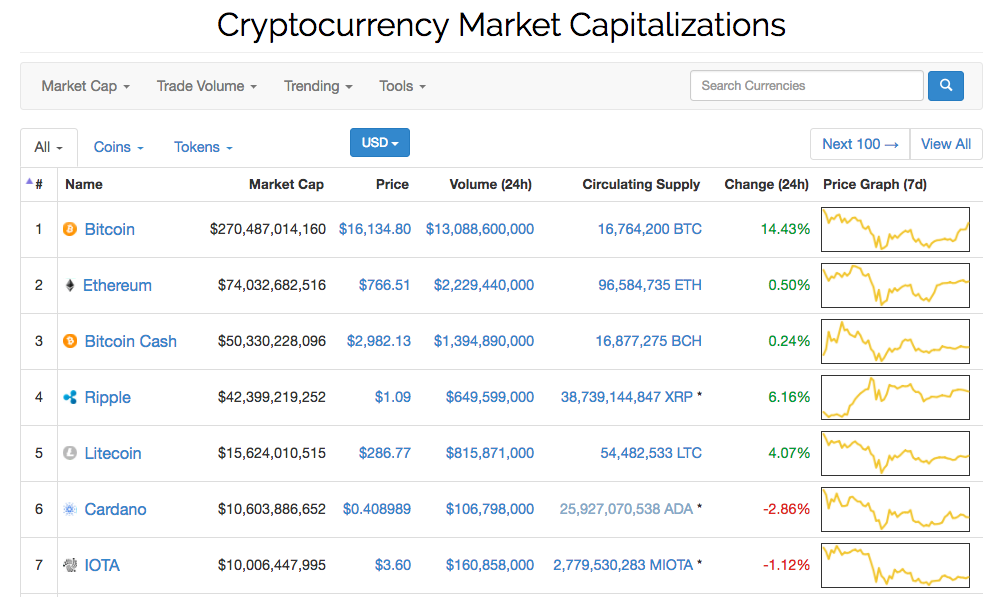Click supply 2,779,530,283 MIOTA
The height and width of the screenshot is (597, 992).
[623, 565]
